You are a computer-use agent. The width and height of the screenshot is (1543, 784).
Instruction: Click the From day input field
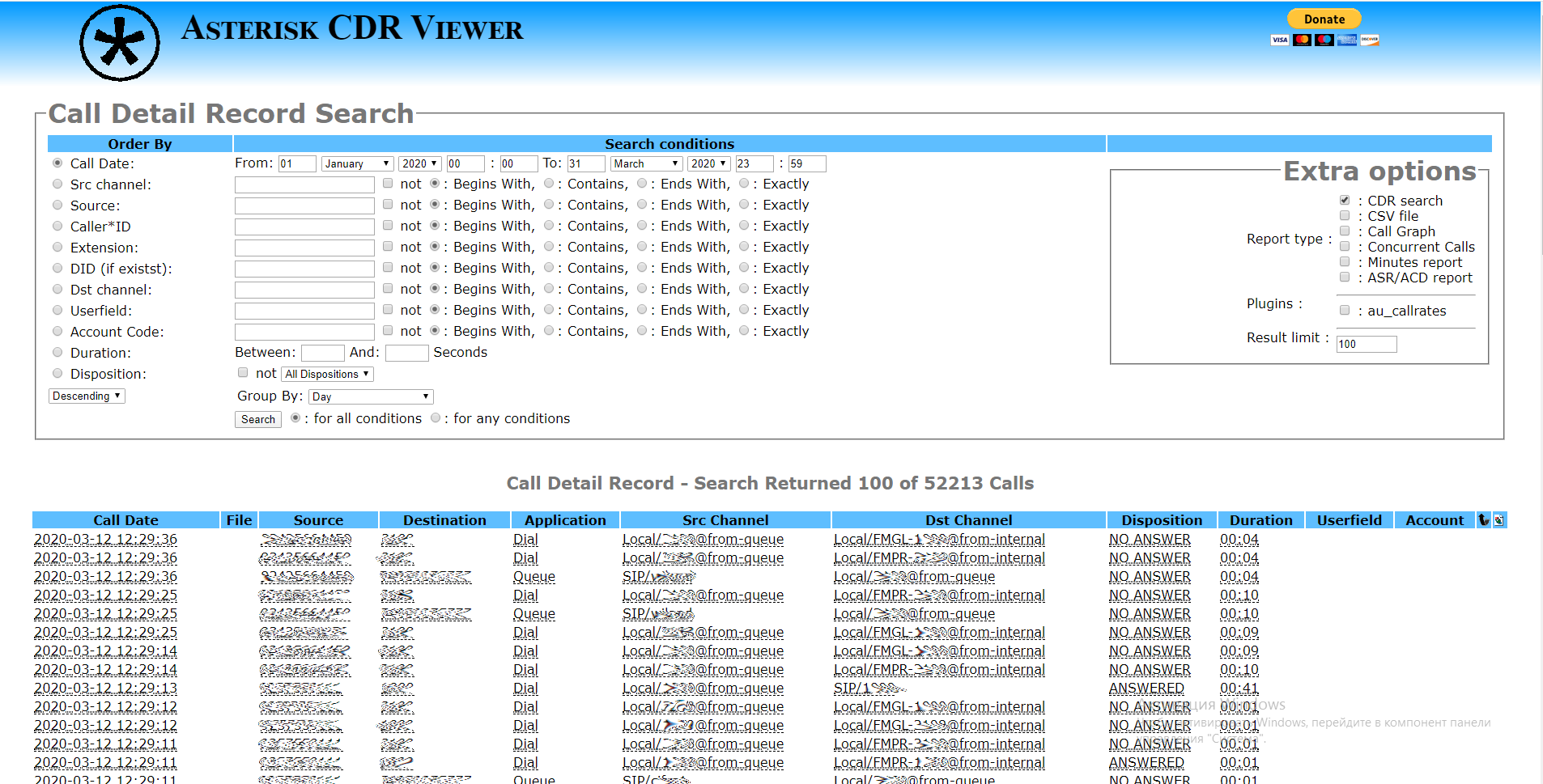(297, 163)
